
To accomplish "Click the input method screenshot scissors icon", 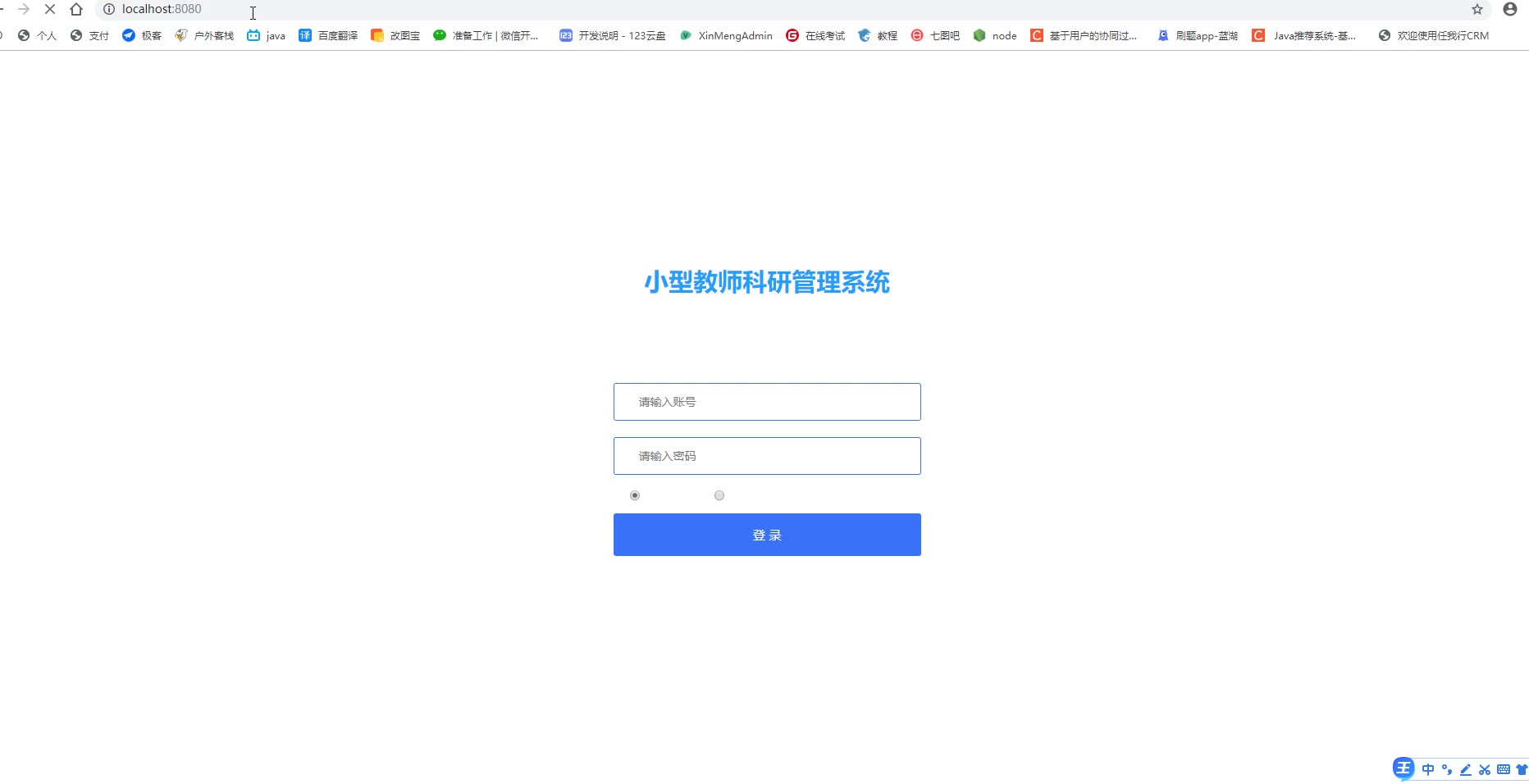I will click(1485, 769).
